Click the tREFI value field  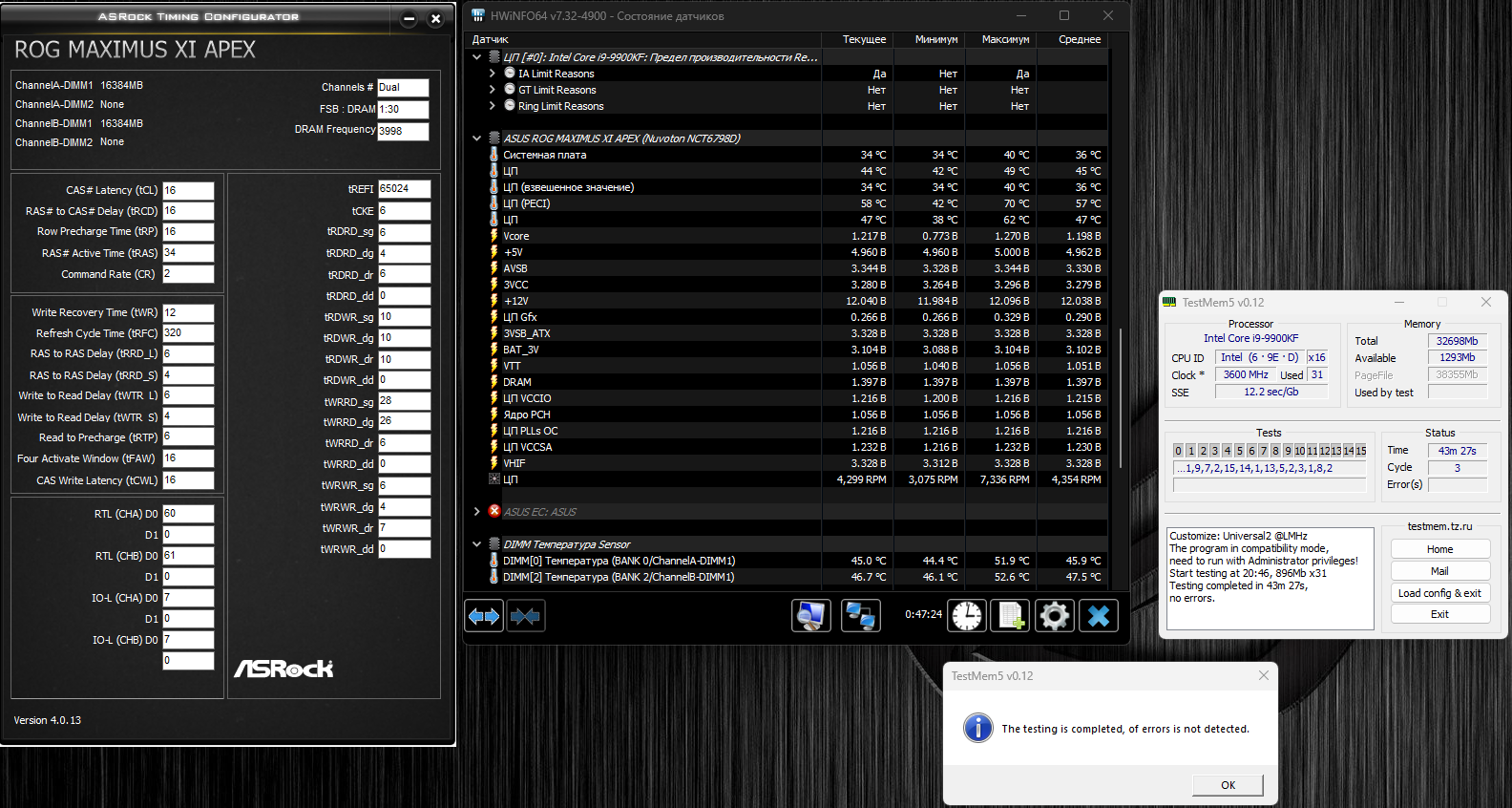point(405,189)
